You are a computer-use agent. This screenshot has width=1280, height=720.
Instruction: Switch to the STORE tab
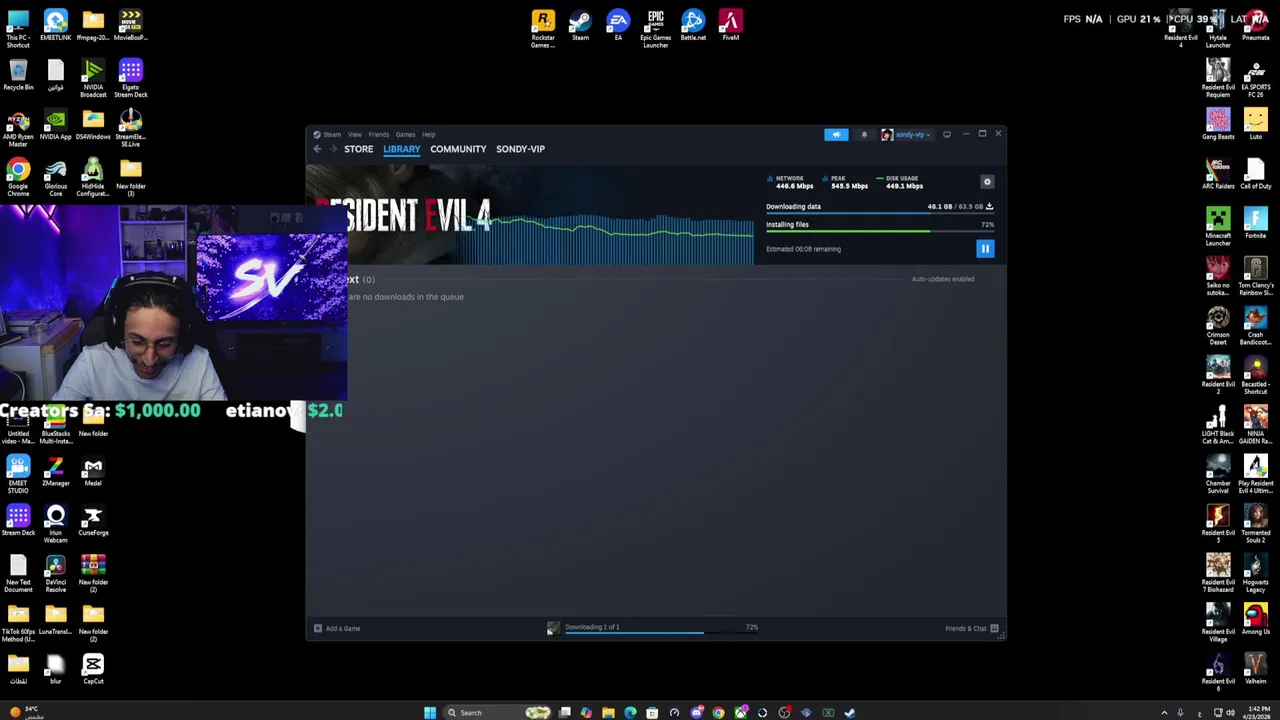coord(359,149)
